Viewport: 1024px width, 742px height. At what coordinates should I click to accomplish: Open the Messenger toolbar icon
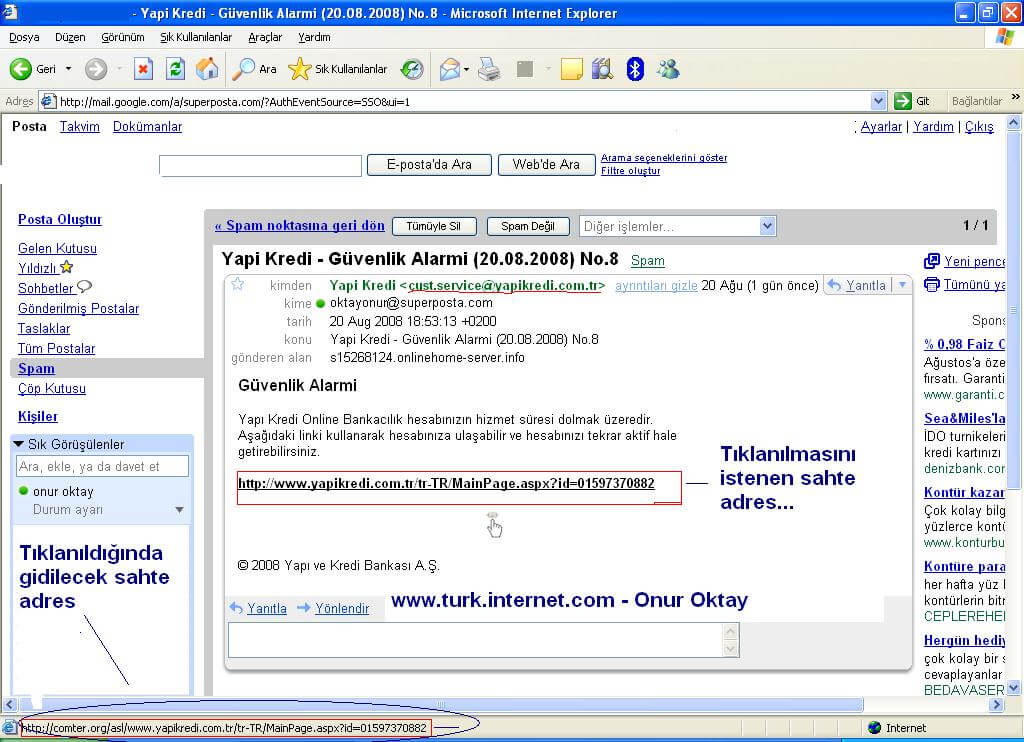(x=668, y=69)
